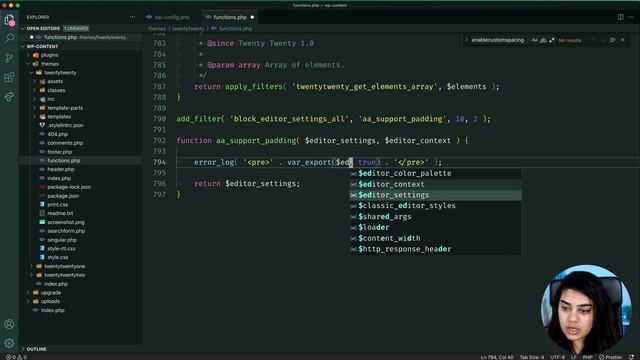
Task: Click the errors and warnings status item
Action: [x=16, y=357]
